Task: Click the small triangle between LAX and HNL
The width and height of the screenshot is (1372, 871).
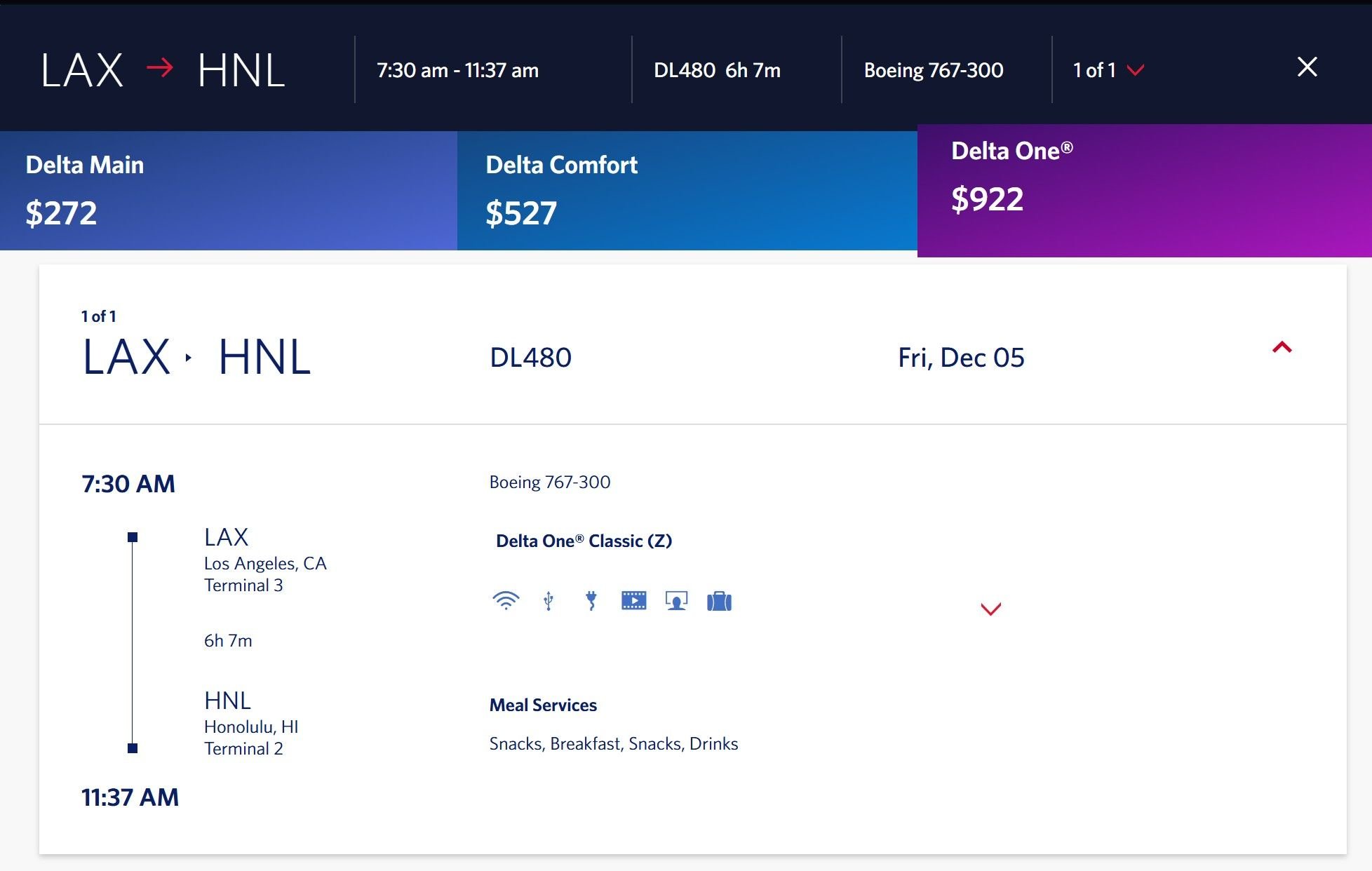Action: point(188,358)
